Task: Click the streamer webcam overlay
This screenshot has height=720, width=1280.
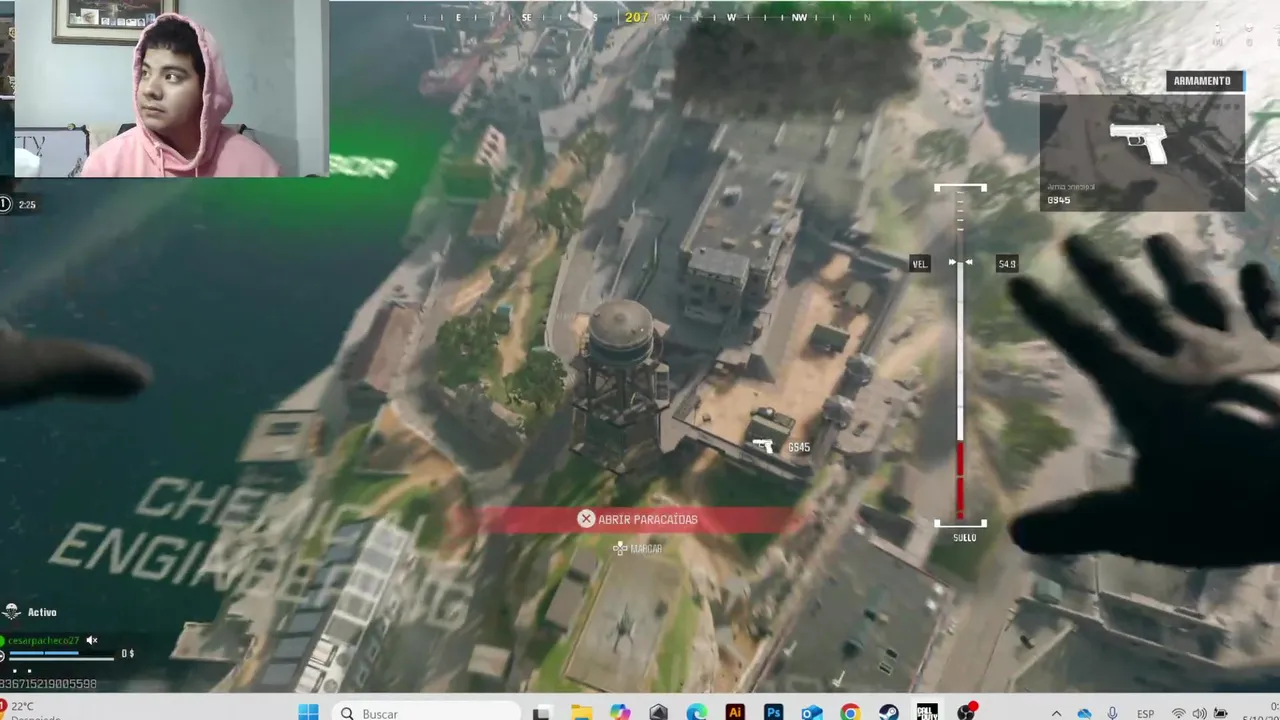Action: pos(172,89)
